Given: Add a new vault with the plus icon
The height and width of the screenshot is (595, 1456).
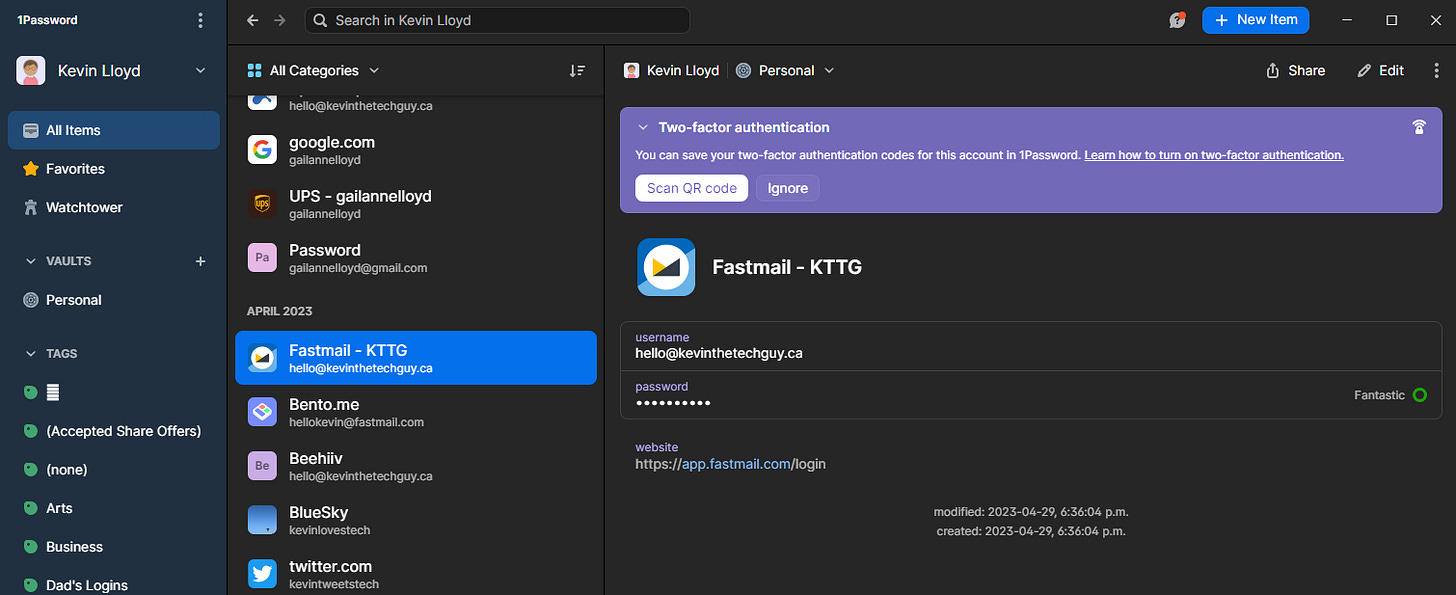Looking at the screenshot, I should [x=200, y=261].
